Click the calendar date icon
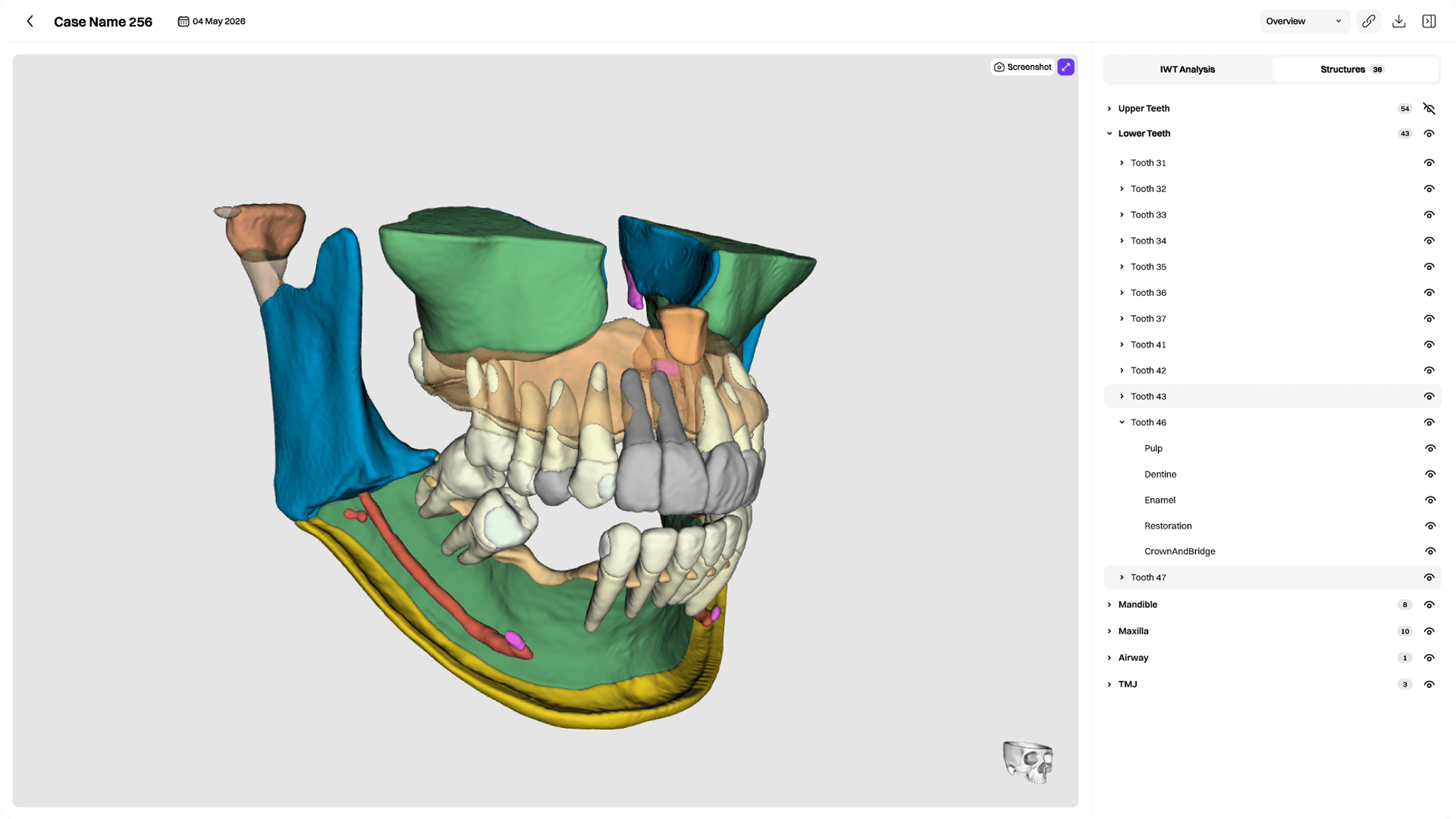1456x819 pixels. point(183,22)
